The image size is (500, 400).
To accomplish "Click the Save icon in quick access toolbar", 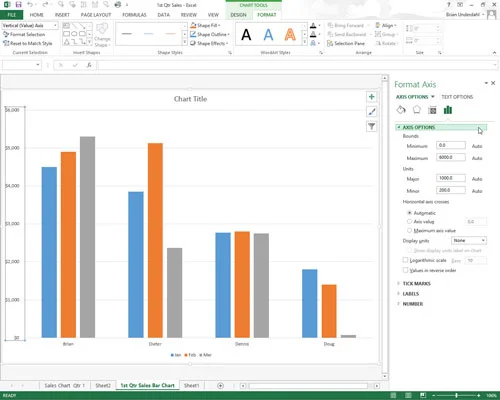I will tap(18, 5).
